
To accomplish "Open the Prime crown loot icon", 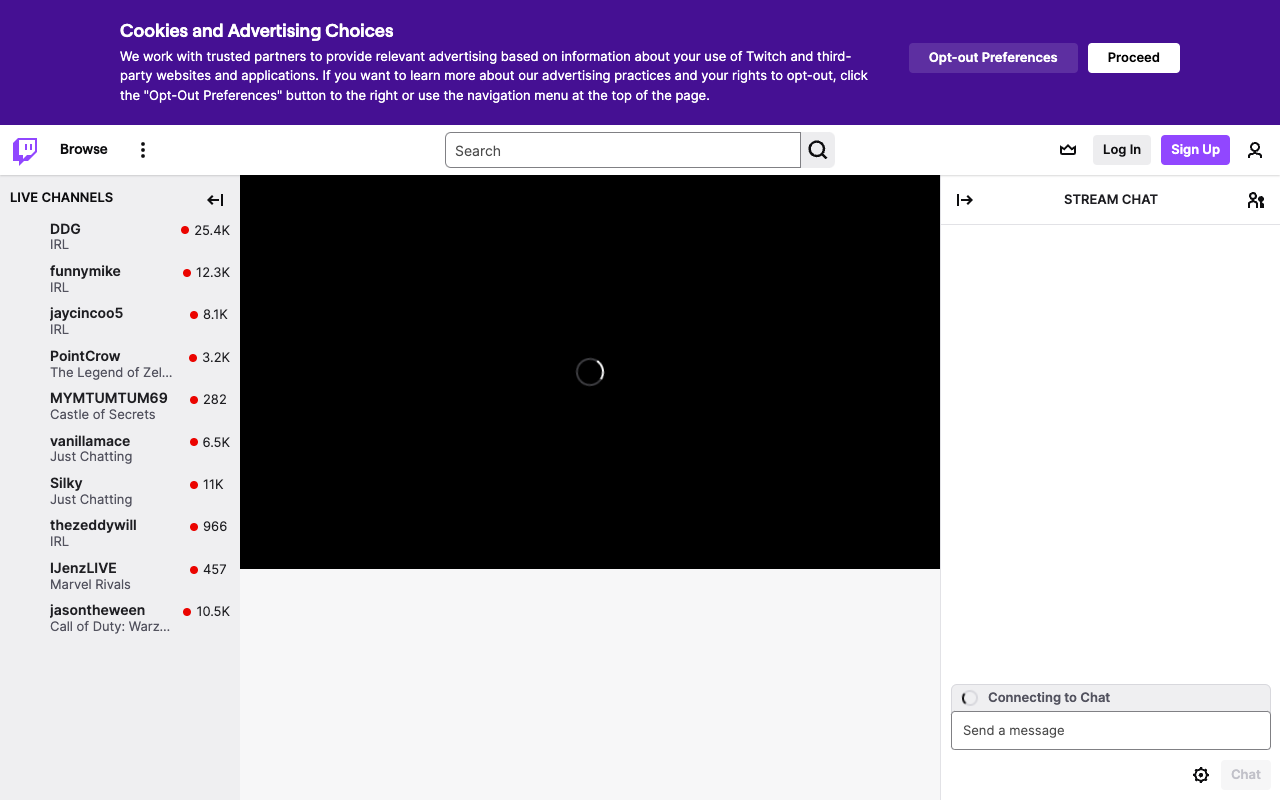I will click(x=1068, y=150).
